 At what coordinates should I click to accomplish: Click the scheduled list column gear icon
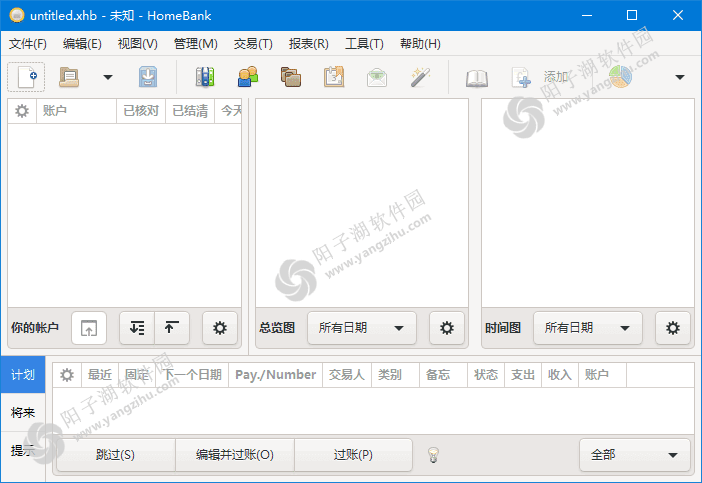pos(67,375)
